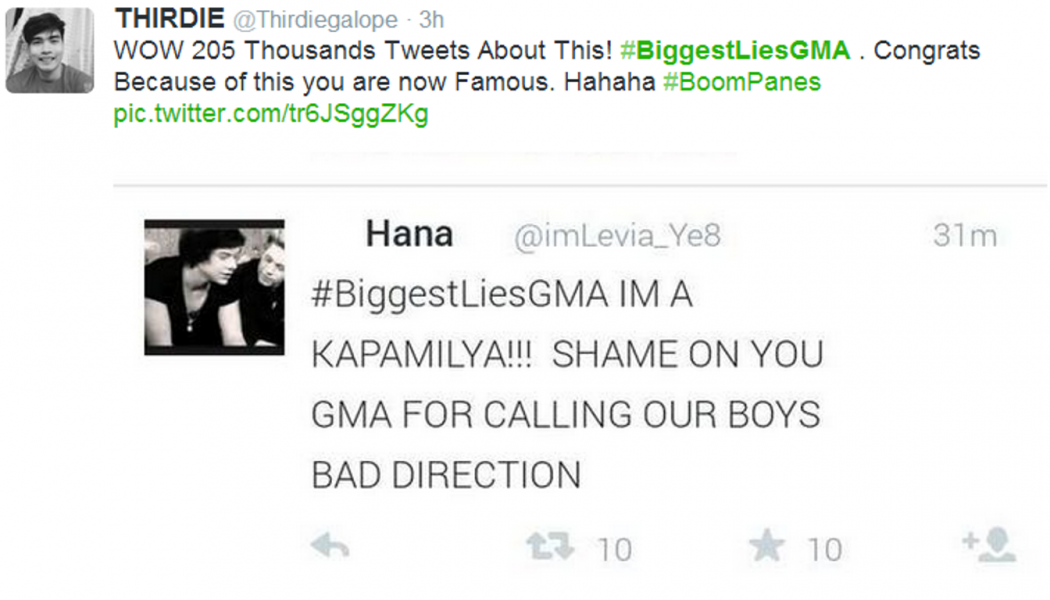
Task: Click the retweet count of 10
Action: point(614,550)
